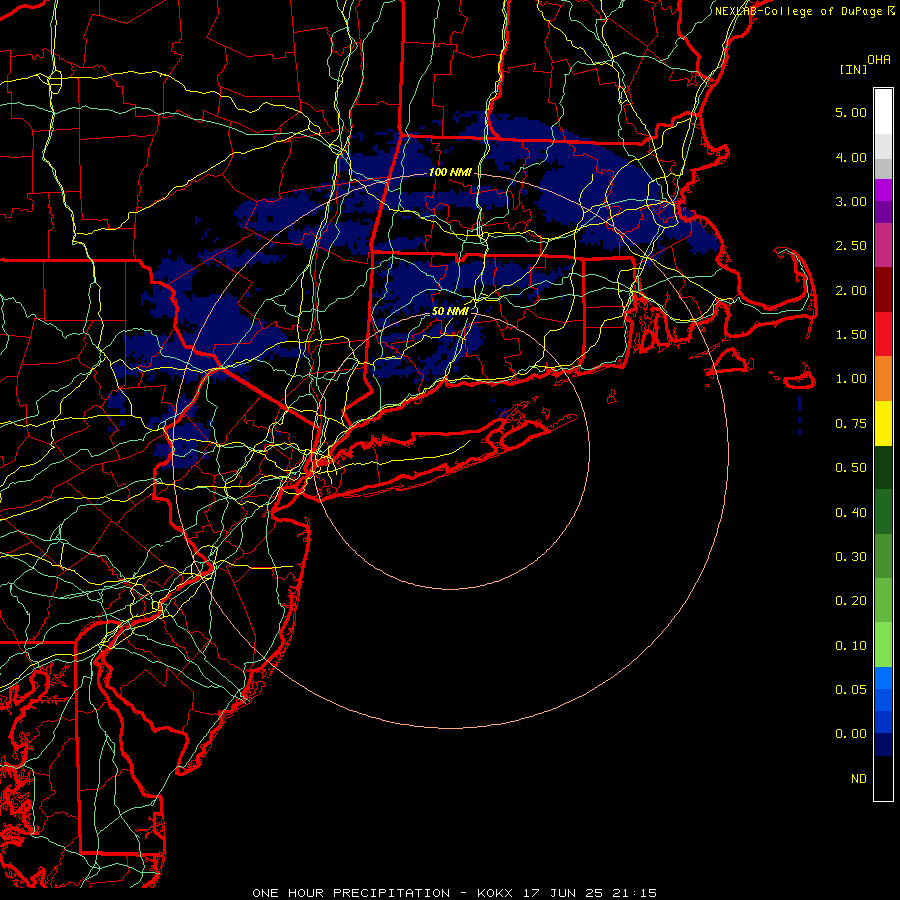Image resolution: width=900 pixels, height=900 pixels.
Task: Click the 0.10 legend value
Action: [x=851, y=646]
